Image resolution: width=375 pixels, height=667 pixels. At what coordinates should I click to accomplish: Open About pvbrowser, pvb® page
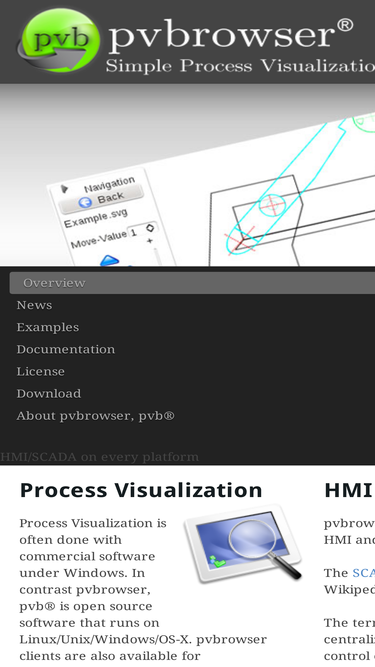click(96, 416)
